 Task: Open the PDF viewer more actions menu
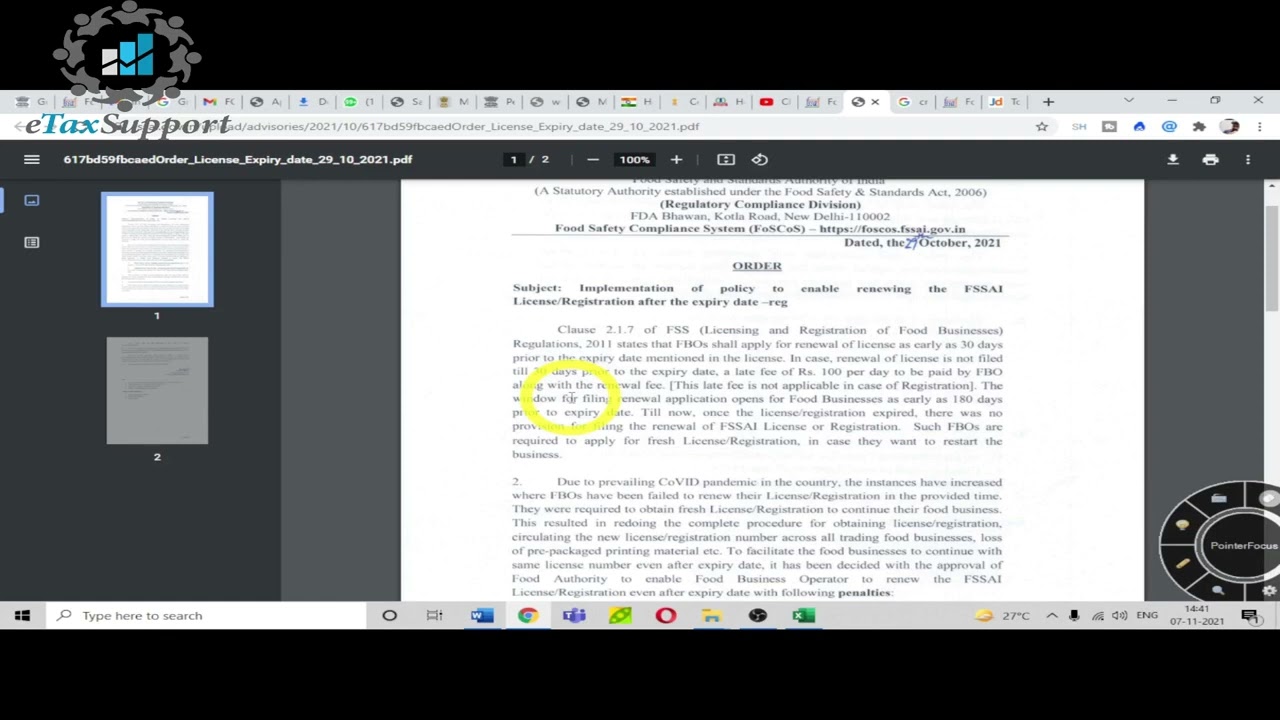pos(1248,159)
